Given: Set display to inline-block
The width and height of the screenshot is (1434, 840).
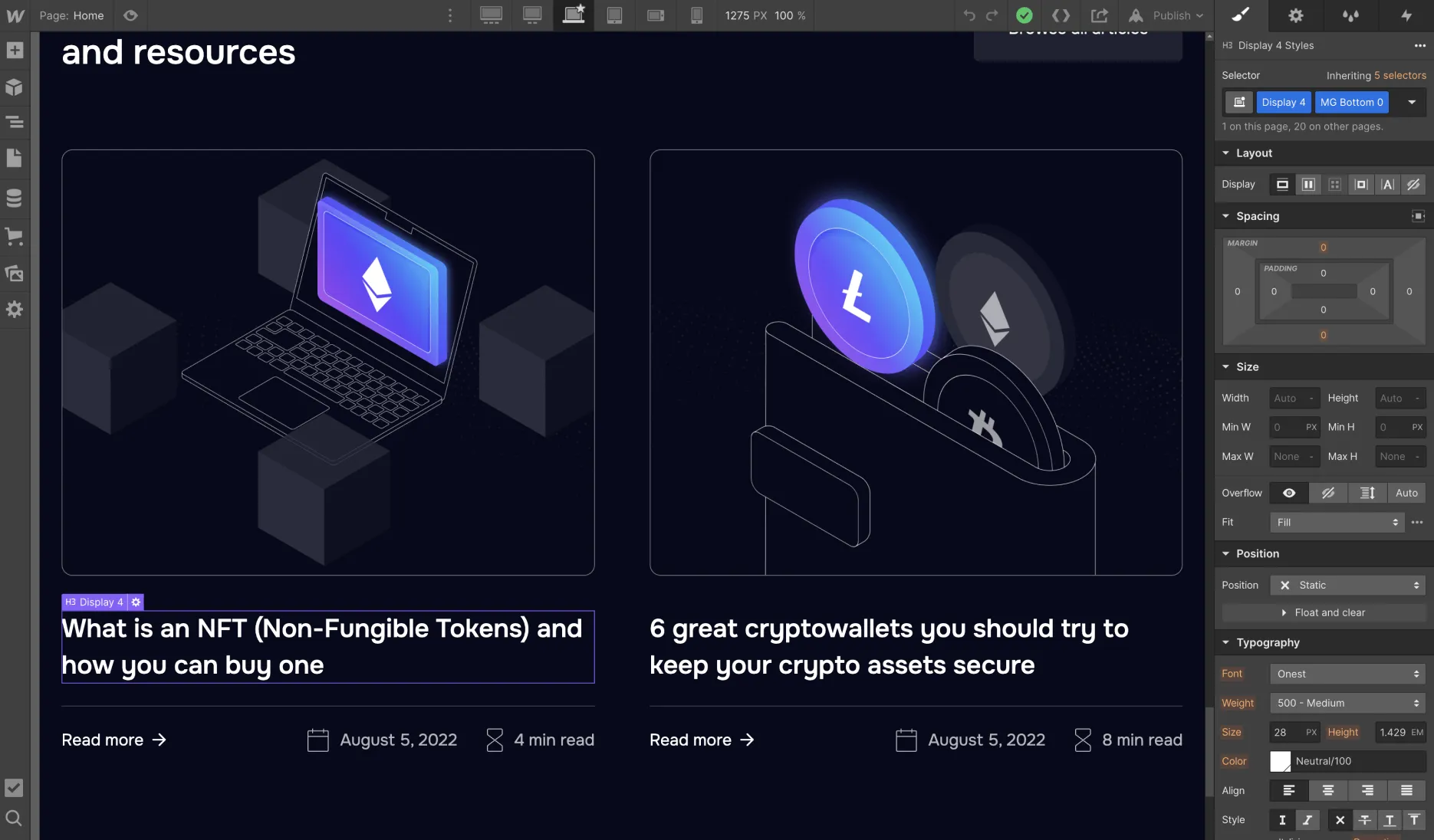Looking at the screenshot, I should (x=1361, y=184).
